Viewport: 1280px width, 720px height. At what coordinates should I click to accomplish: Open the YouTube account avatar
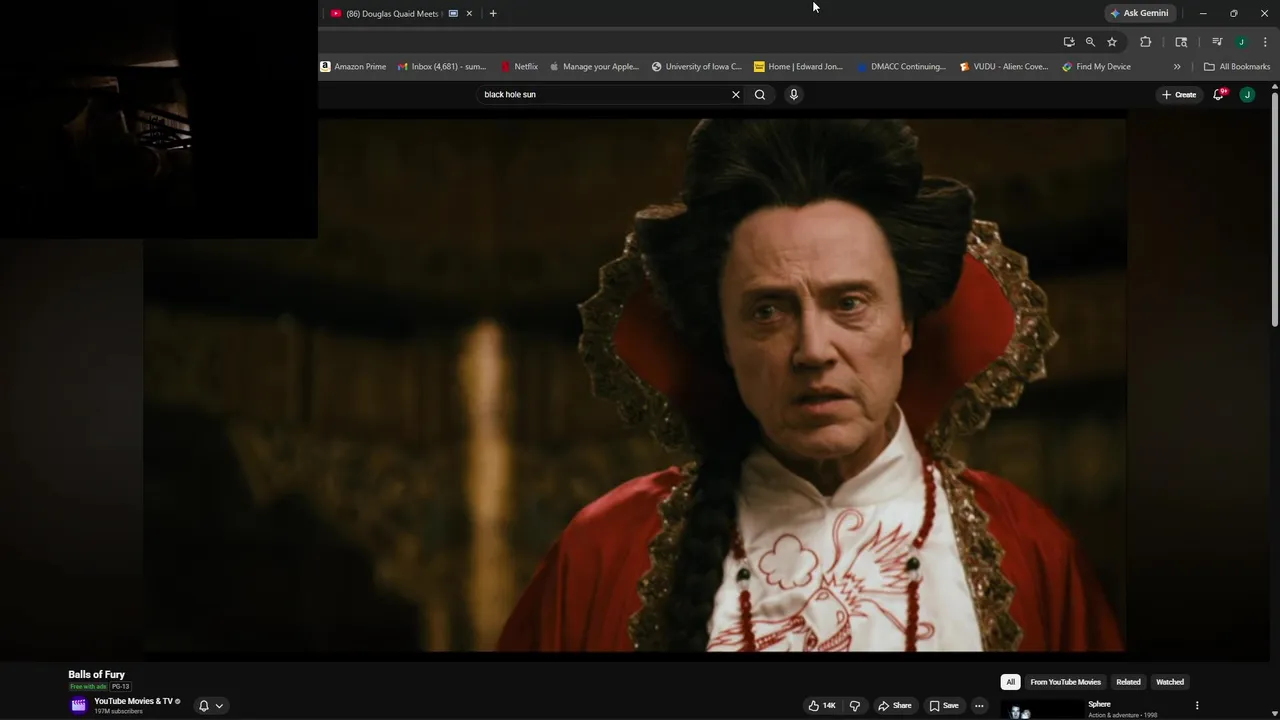coord(1247,94)
